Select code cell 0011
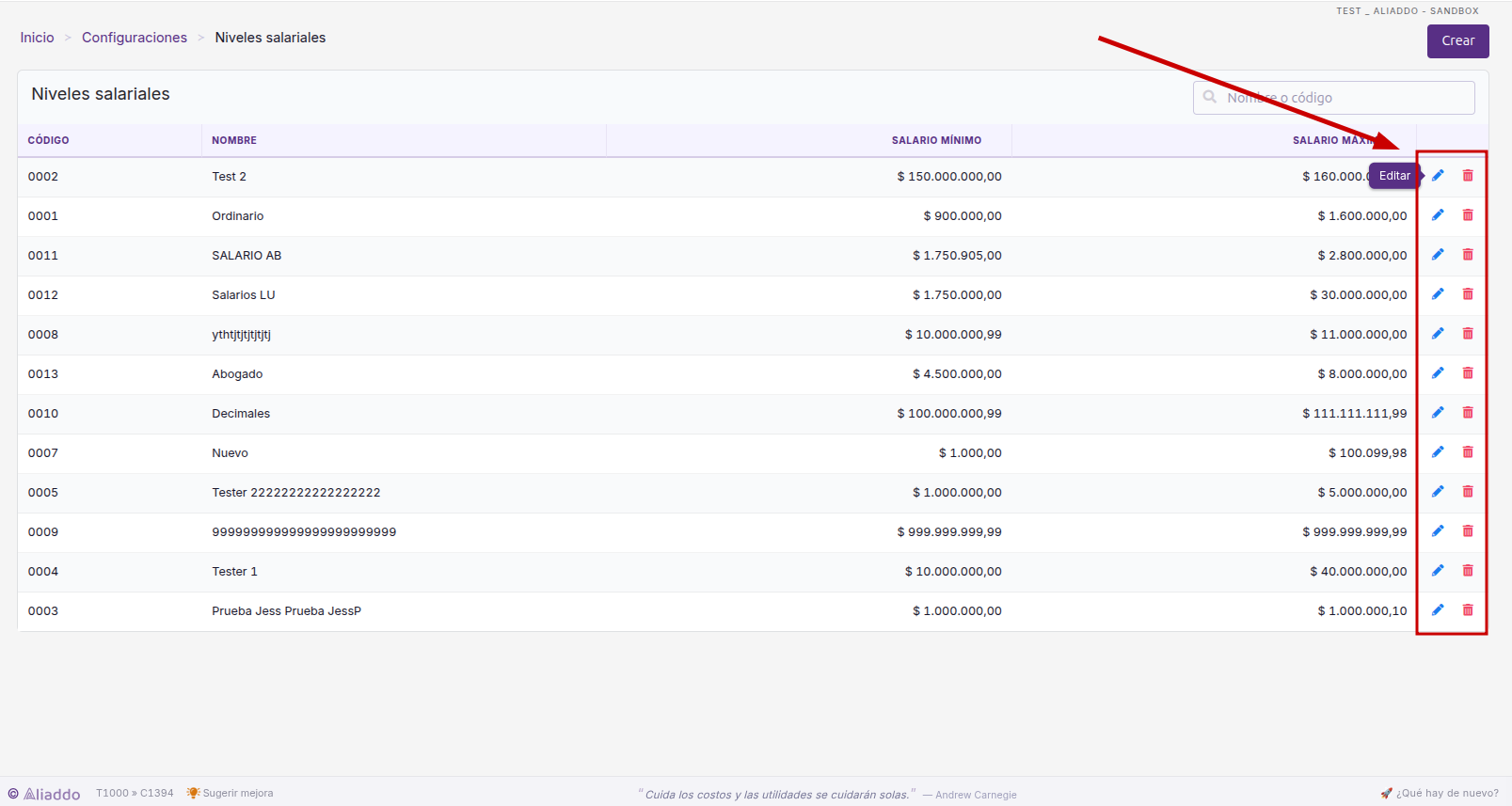 point(43,256)
